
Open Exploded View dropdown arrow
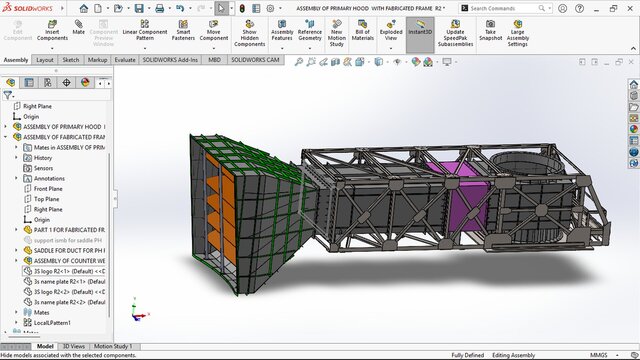(391, 49)
